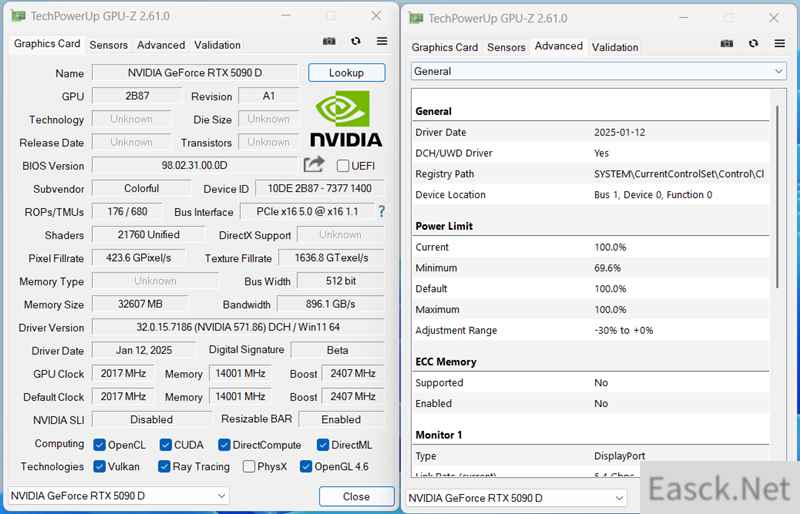The image size is (800, 514).
Task: Click the Bandwidth field 896.1 GB/s
Action: [x=331, y=304]
